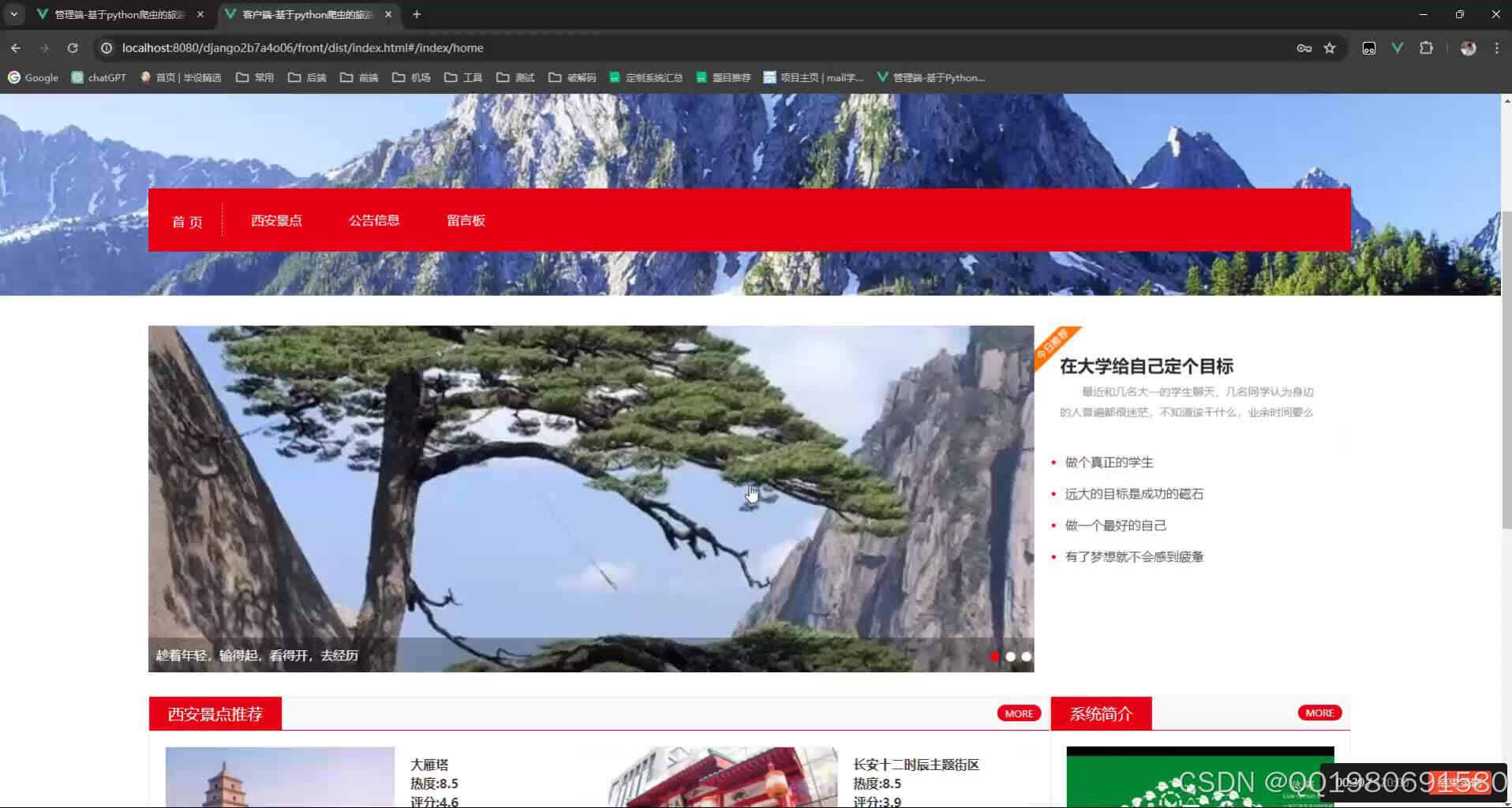This screenshot has width=1512, height=808.
Task: Expand the 常用 bookmarks folder
Action: [254, 77]
